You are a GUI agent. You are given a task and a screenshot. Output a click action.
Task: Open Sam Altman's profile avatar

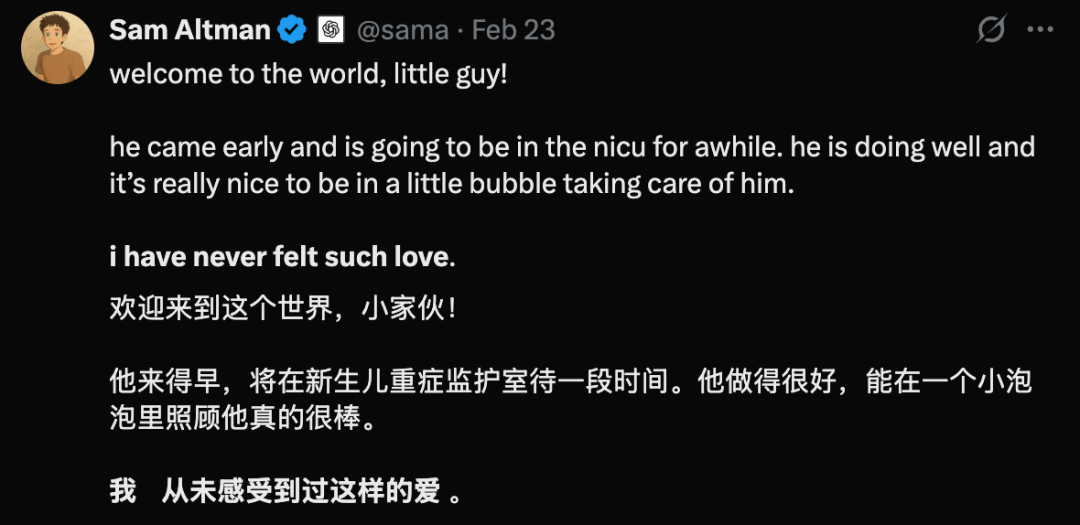click(58, 47)
